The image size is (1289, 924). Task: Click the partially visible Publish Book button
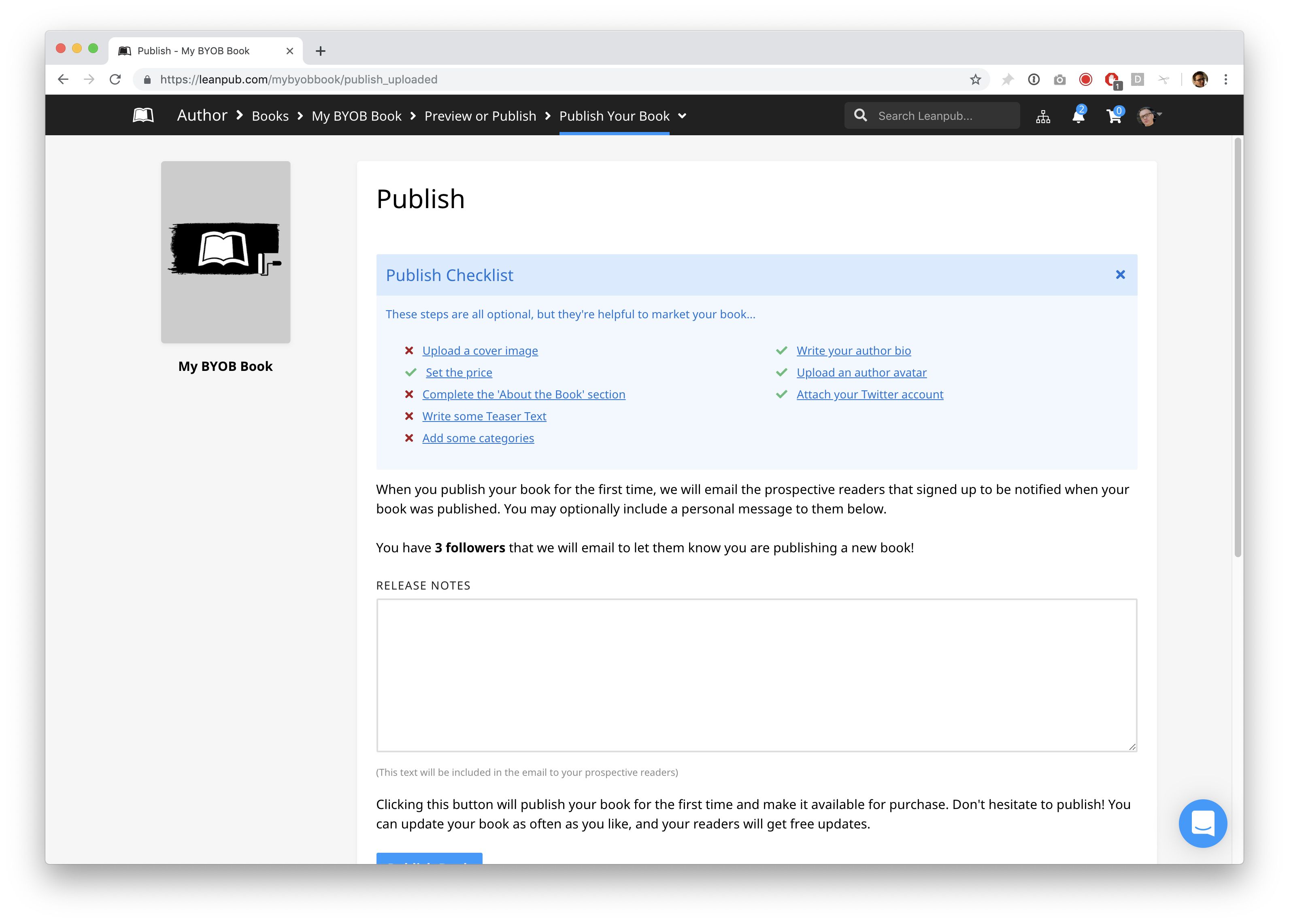coord(429,858)
